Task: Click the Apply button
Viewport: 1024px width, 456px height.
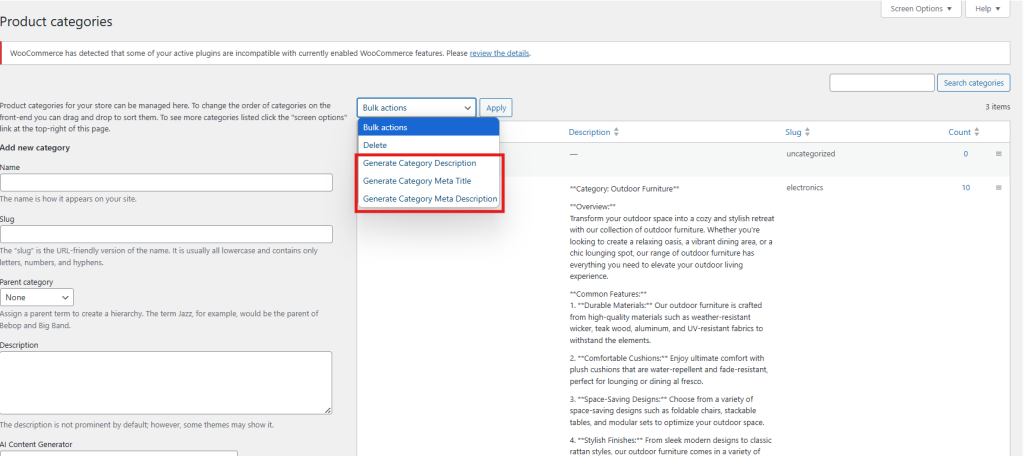Action: pos(496,108)
